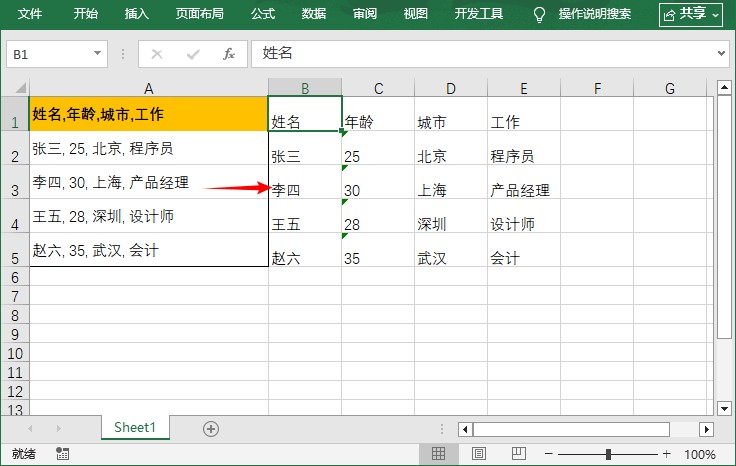Select row 6 header
This screenshot has height=466, width=736.
pyautogui.click(x=15, y=277)
